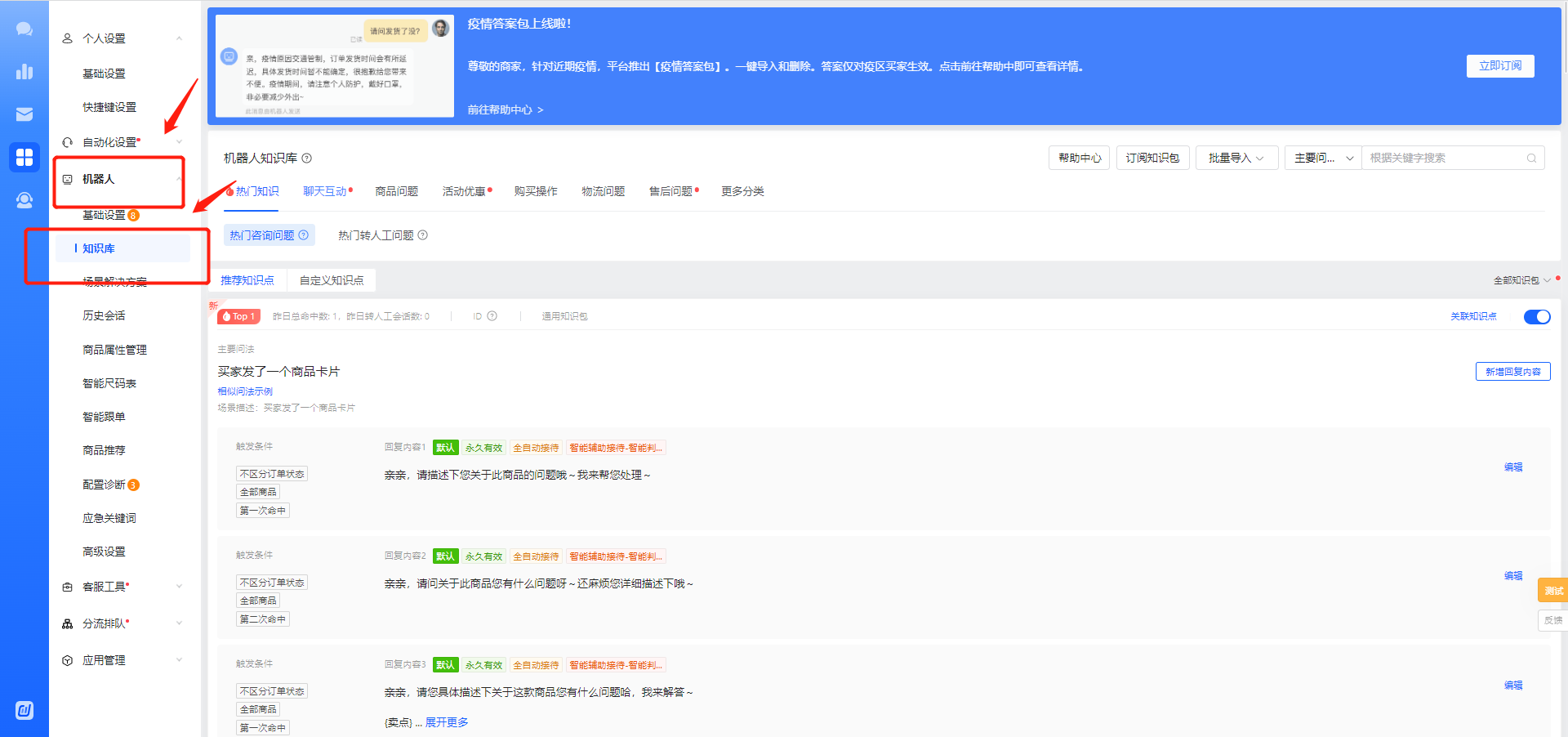Click the logo icon at sidebar bottom
The width and height of the screenshot is (1568, 737).
point(24,710)
